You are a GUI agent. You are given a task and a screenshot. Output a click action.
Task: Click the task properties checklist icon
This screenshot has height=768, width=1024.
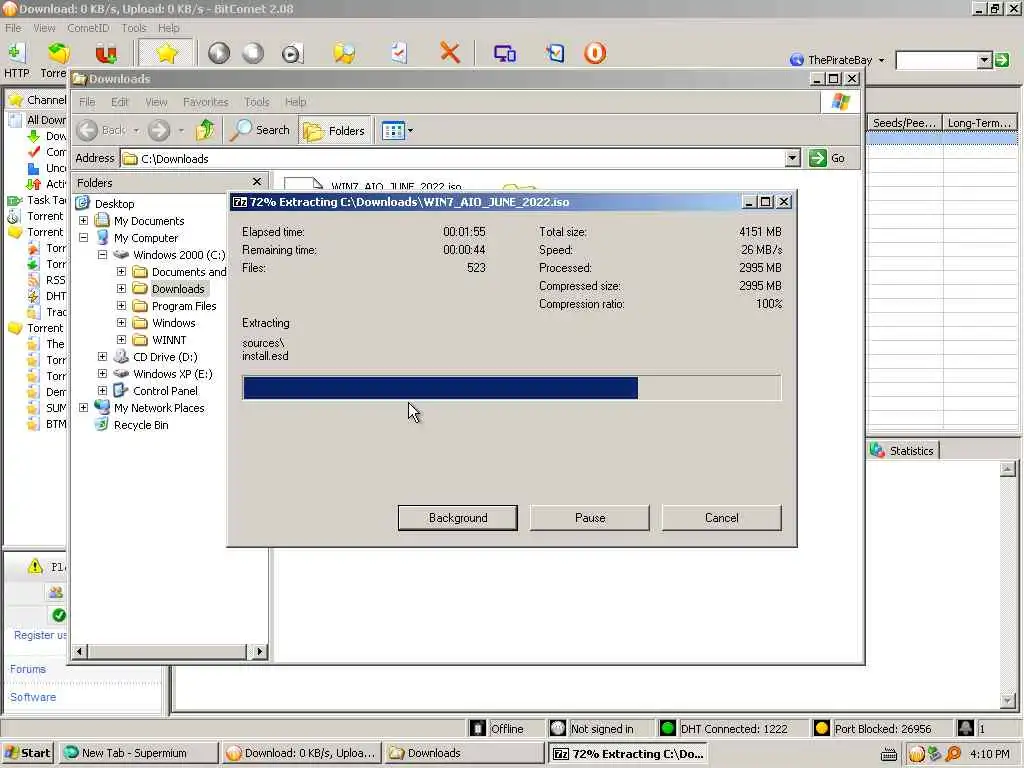tap(398, 53)
